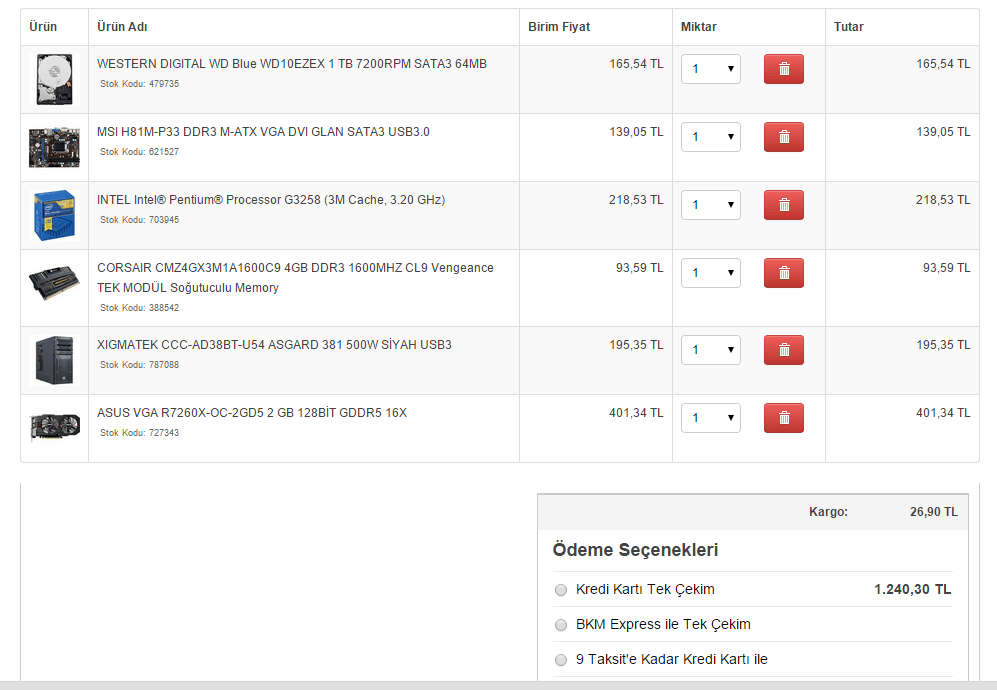Click stock code 621527 text
Viewport: 997px width, 690px height.
point(139,152)
